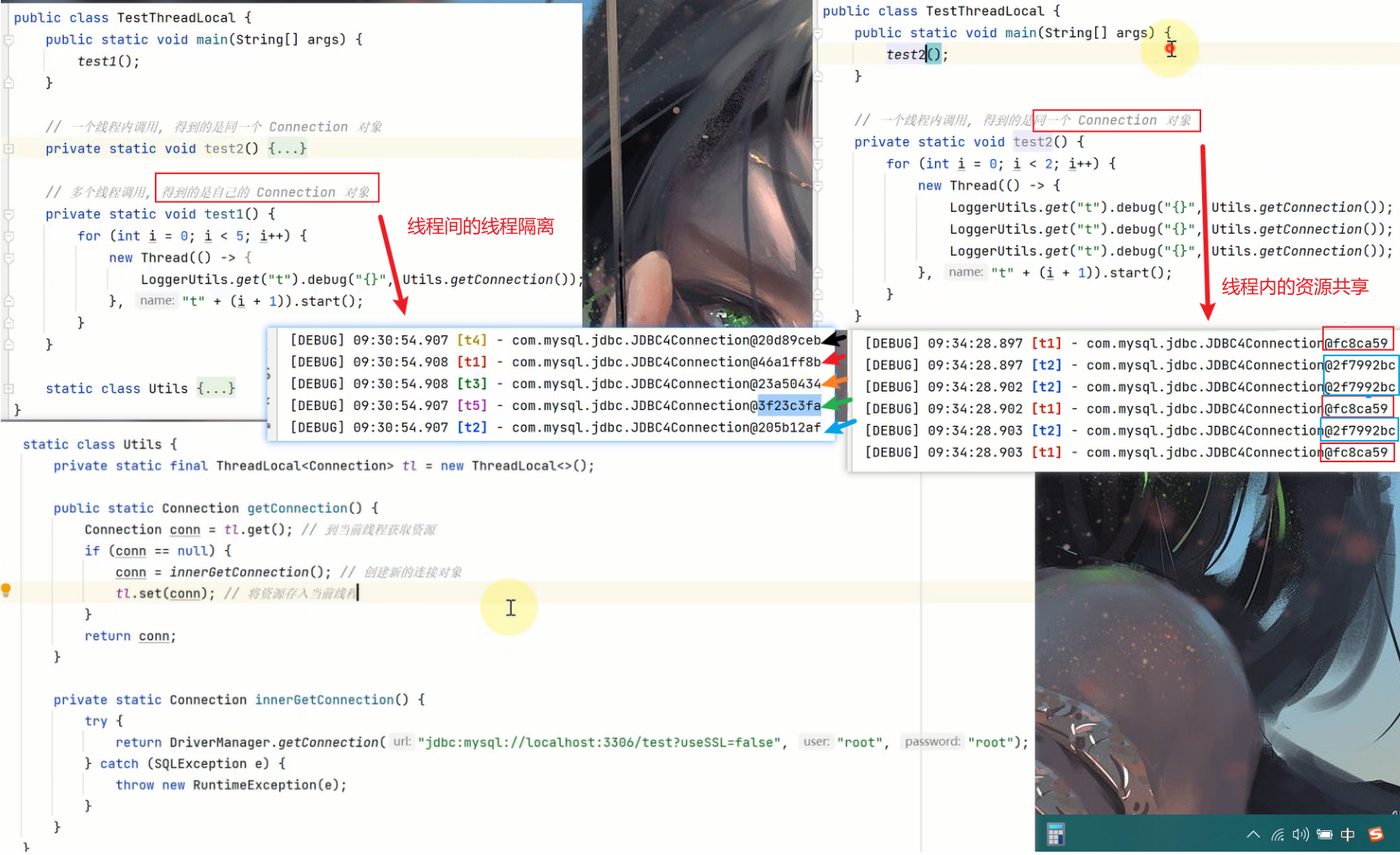
Task: Expand the folded test2() method gutter marker
Action: pyautogui.click(x=8, y=149)
